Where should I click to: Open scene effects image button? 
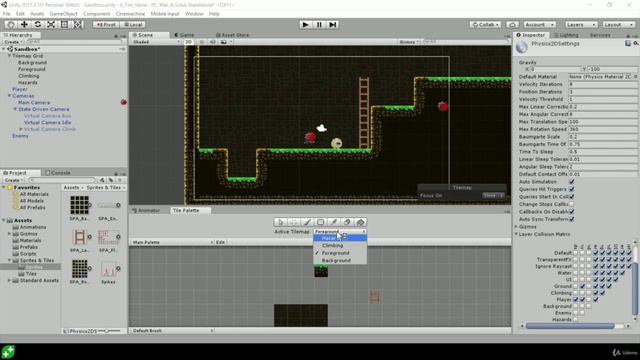click(x=224, y=42)
